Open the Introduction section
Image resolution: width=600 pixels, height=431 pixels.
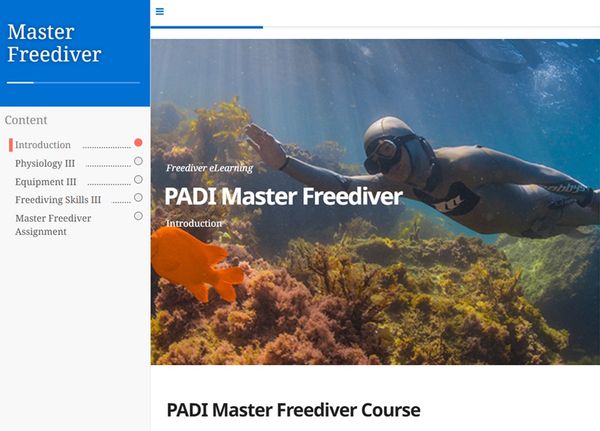point(43,145)
